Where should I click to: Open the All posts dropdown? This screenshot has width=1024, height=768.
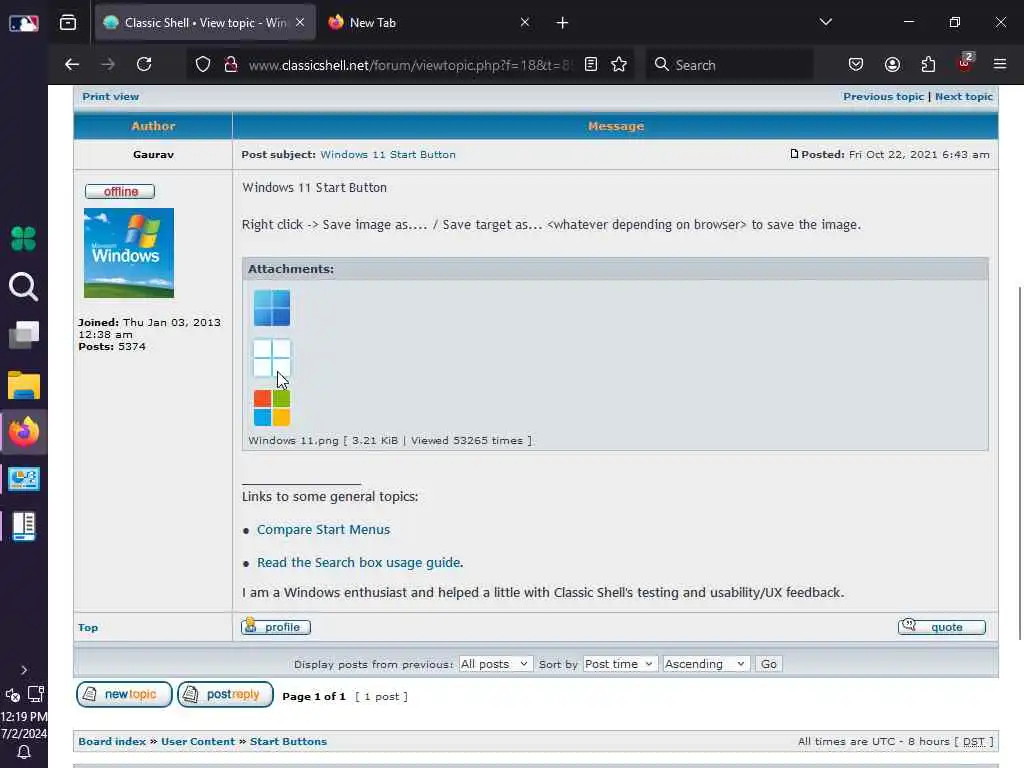pos(496,664)
